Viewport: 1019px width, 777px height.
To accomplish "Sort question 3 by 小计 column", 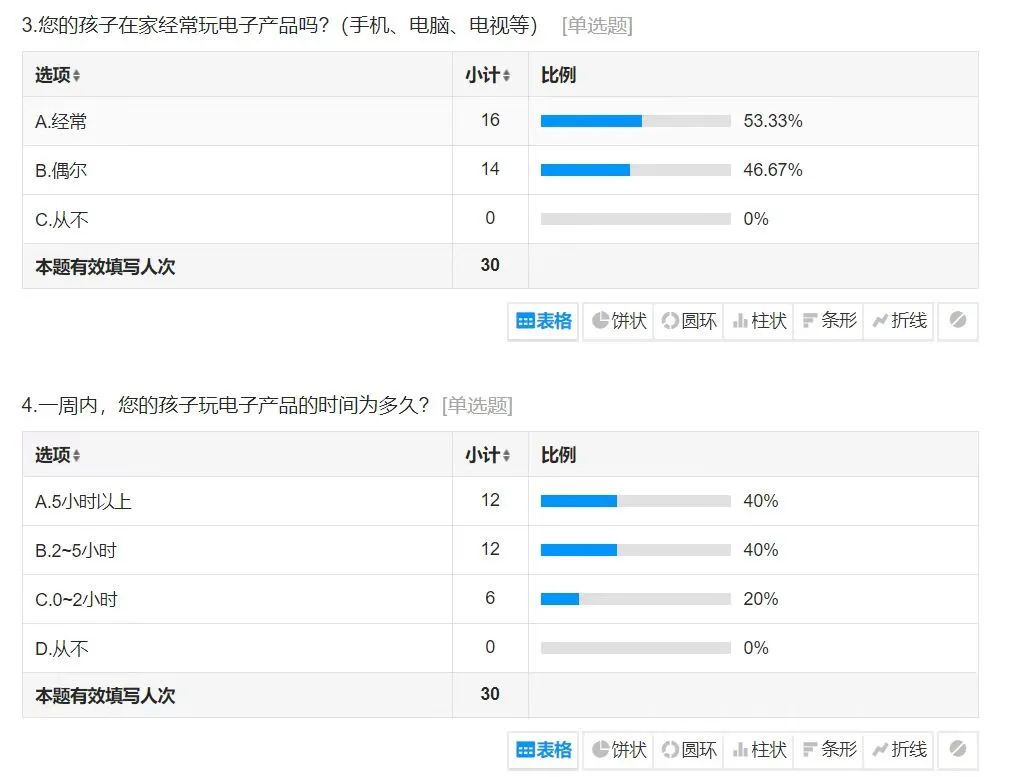I will [x=487, y=75].
